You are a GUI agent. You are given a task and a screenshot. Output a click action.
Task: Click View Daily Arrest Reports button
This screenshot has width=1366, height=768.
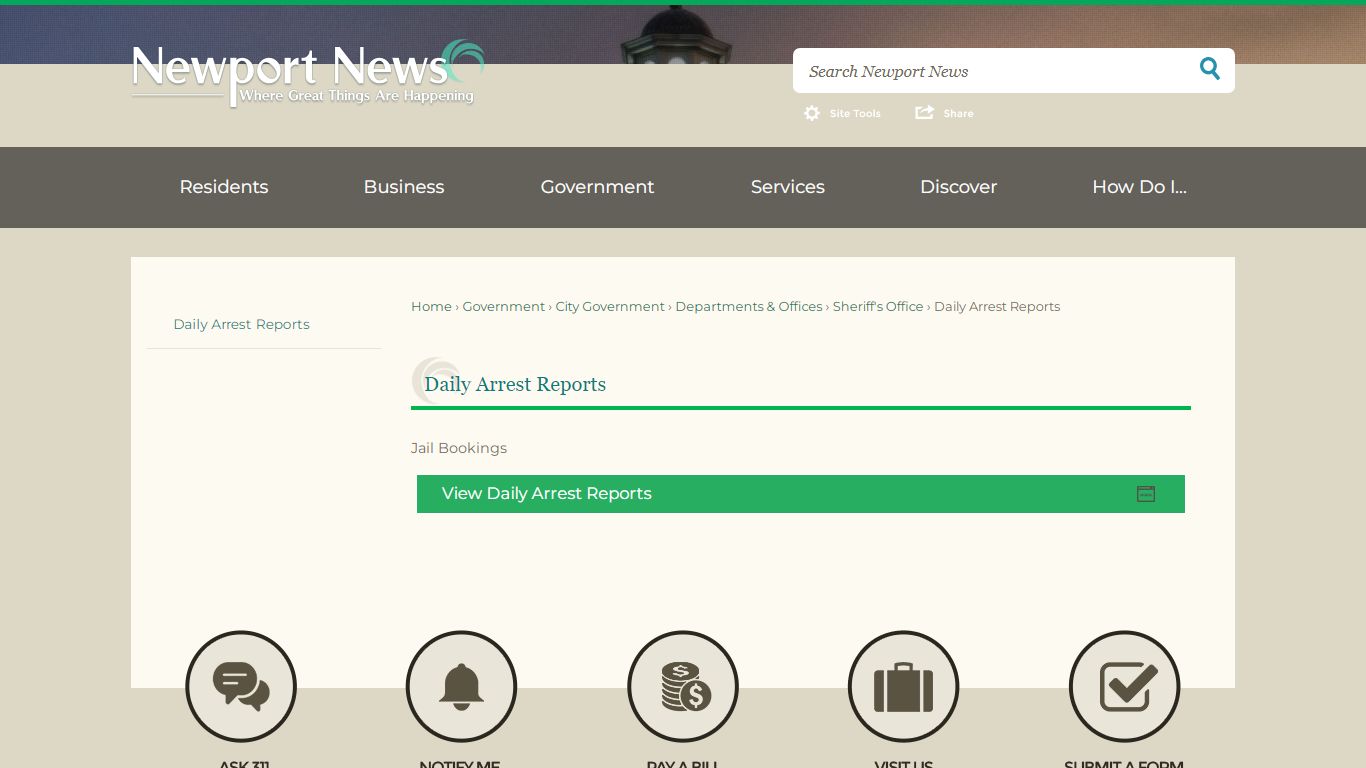[x=801, y=494]
